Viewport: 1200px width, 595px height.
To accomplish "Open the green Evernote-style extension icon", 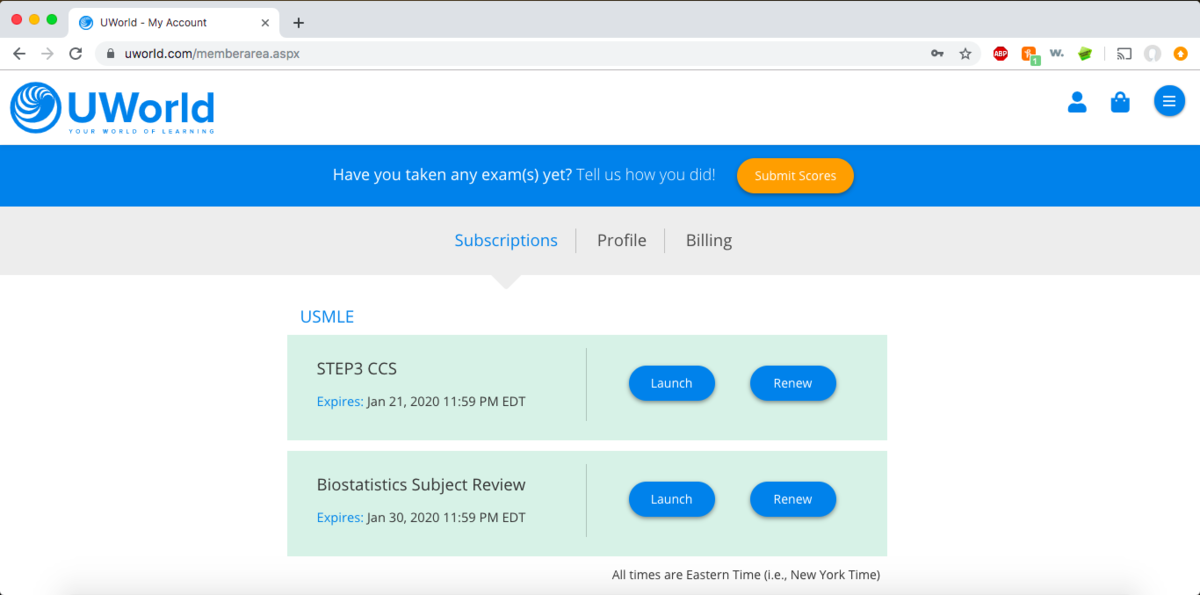I will click(1084, 54).
